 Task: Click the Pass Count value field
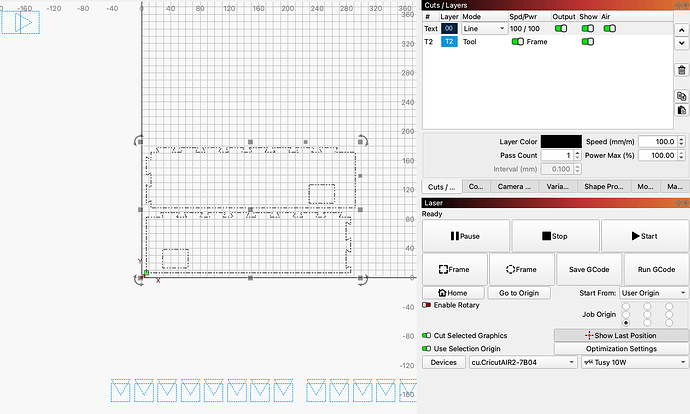click(x=557, y=155)
